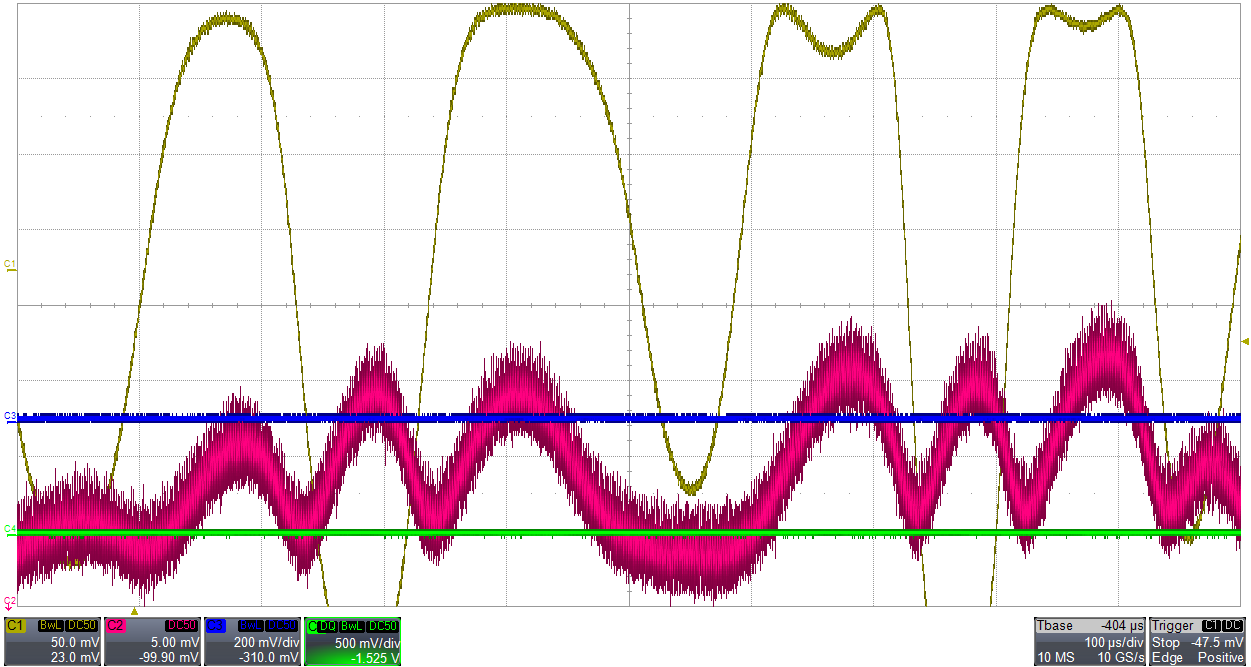Screen dimensions: 1251x667
Task: Click the BwL badge in the C1 descriptor
Action: point(51,625)
